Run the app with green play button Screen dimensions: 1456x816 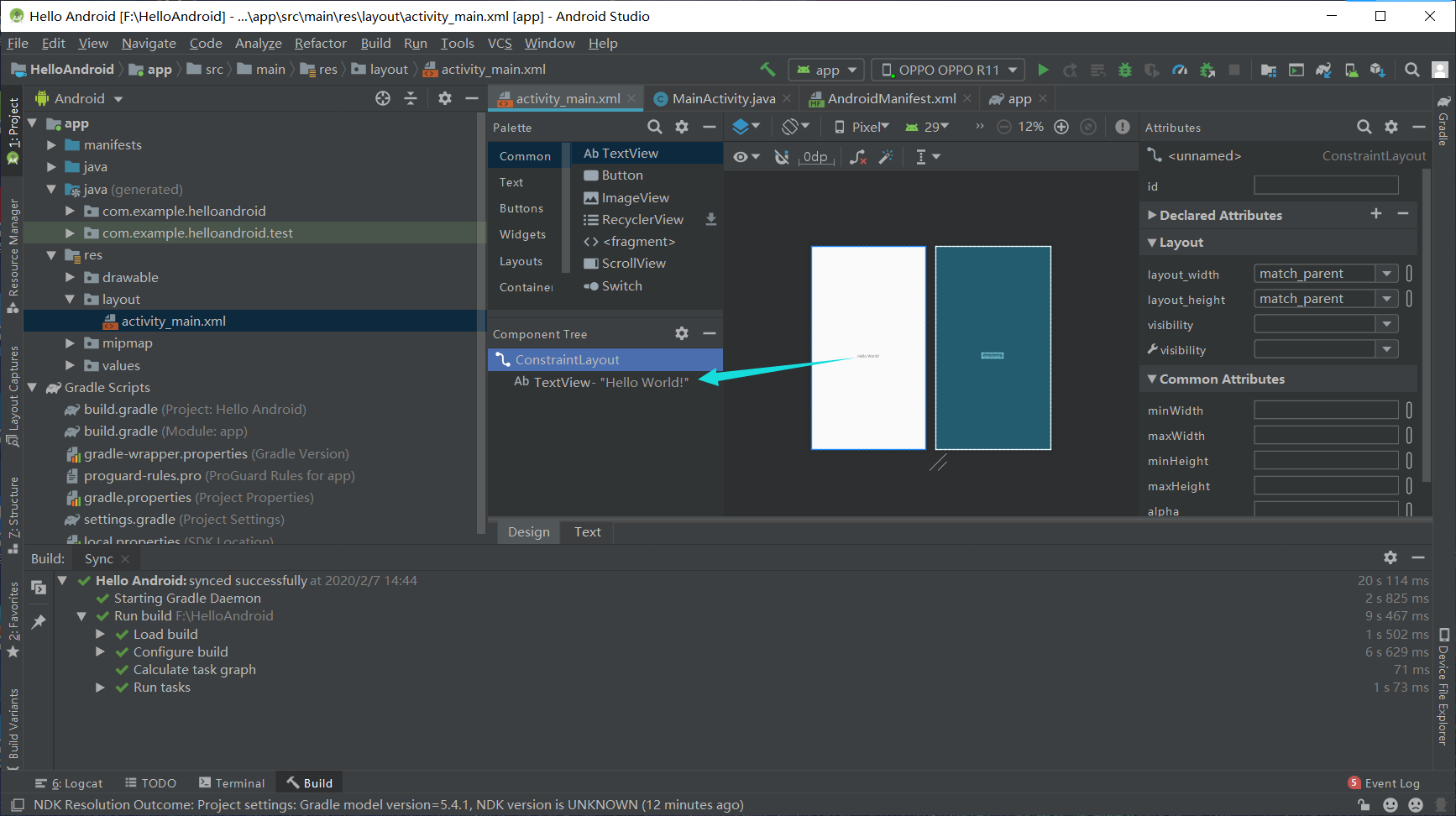(x=1043, y=70)
